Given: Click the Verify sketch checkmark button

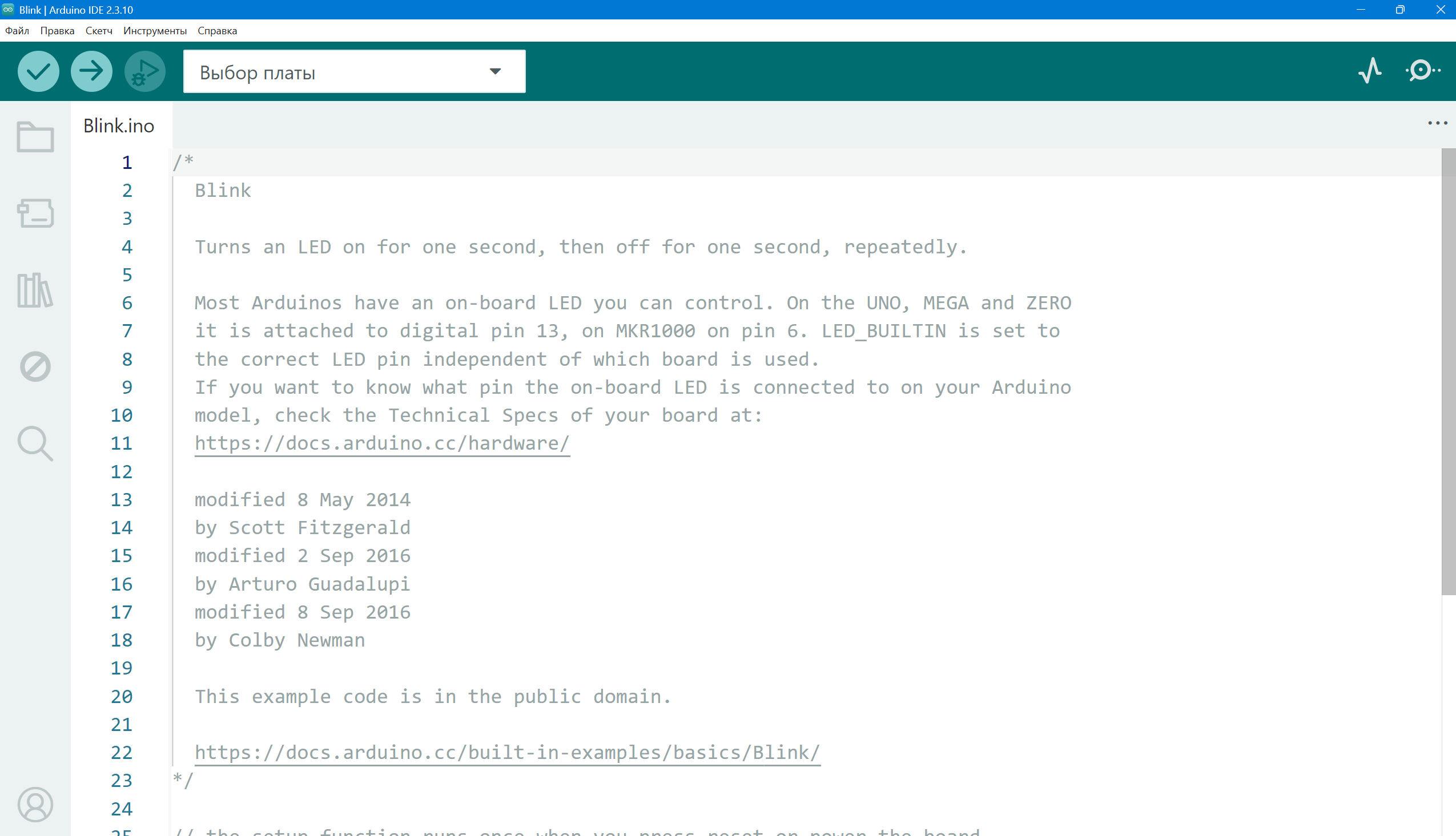Looking at the screenshot, I should (x=38, y=71).
